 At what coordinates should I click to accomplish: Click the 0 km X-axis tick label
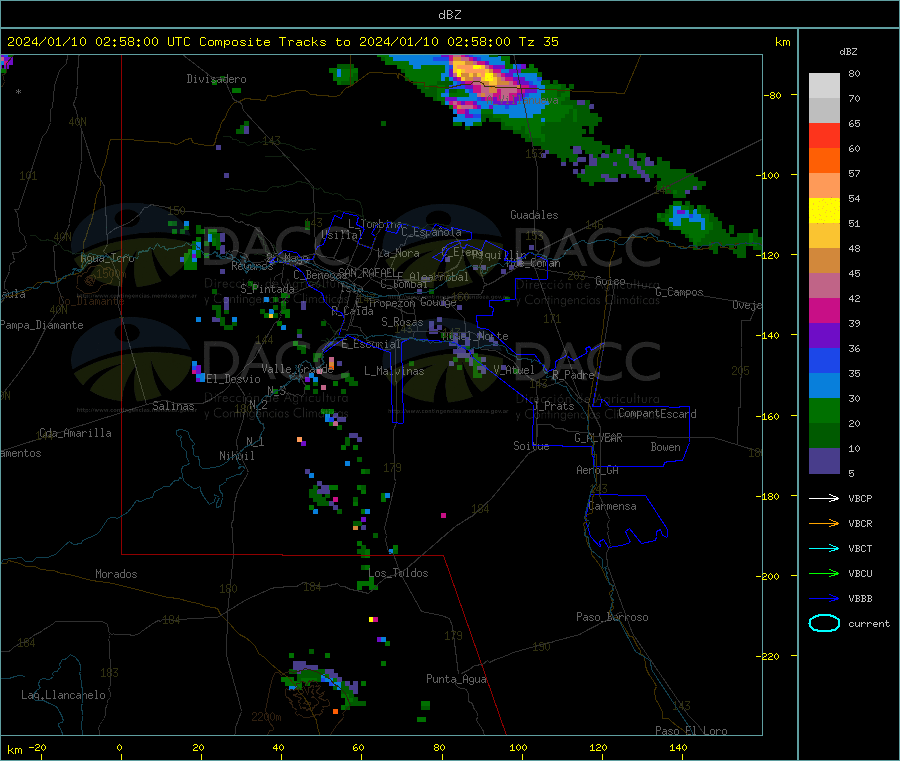coord(119,747)
